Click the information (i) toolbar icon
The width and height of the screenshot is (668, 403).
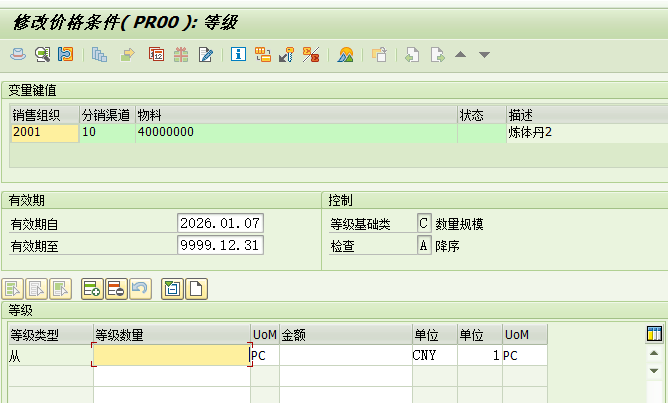click(x=238, y=54)
